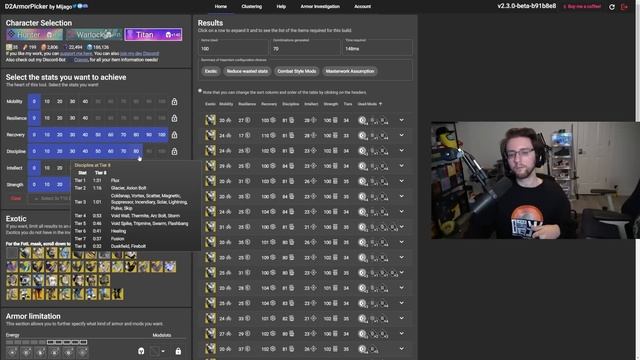Click the sort arrow beside Used Mods

point(380,104)
